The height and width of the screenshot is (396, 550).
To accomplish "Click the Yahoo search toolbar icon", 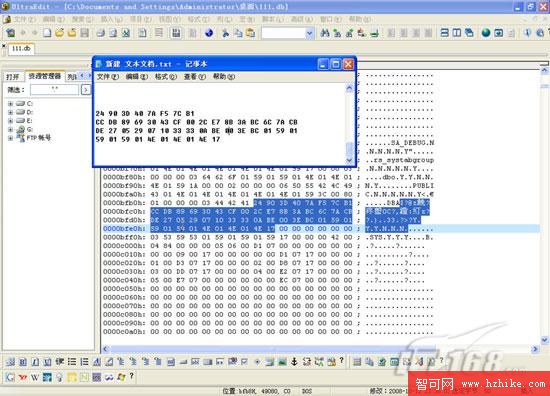I will point(23,377).
